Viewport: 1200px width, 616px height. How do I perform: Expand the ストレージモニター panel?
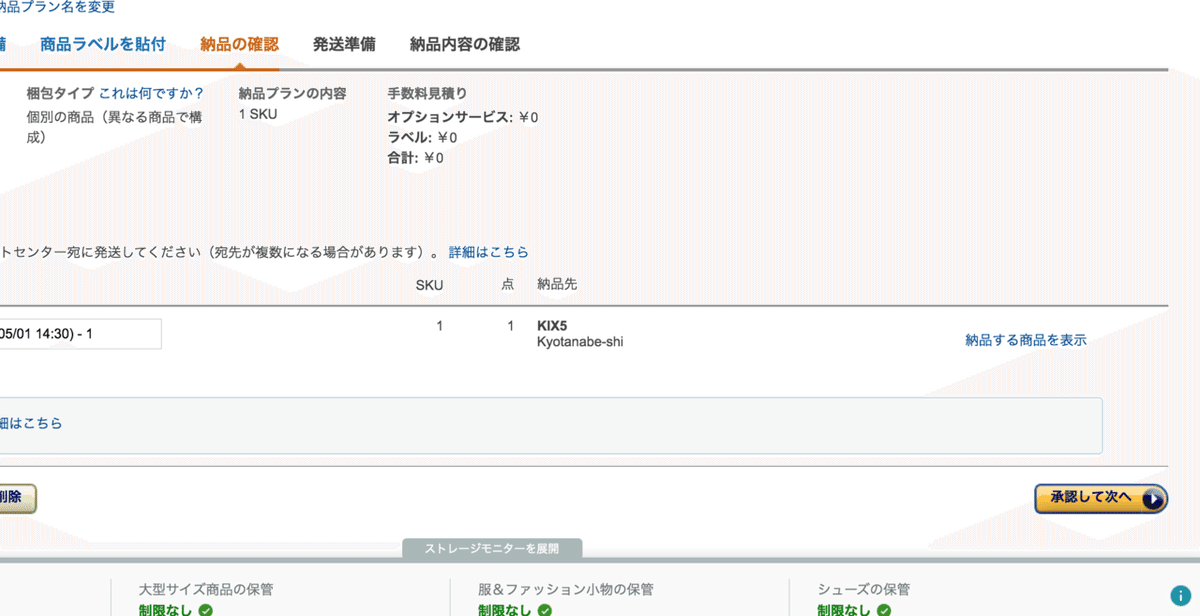point(491,548)
